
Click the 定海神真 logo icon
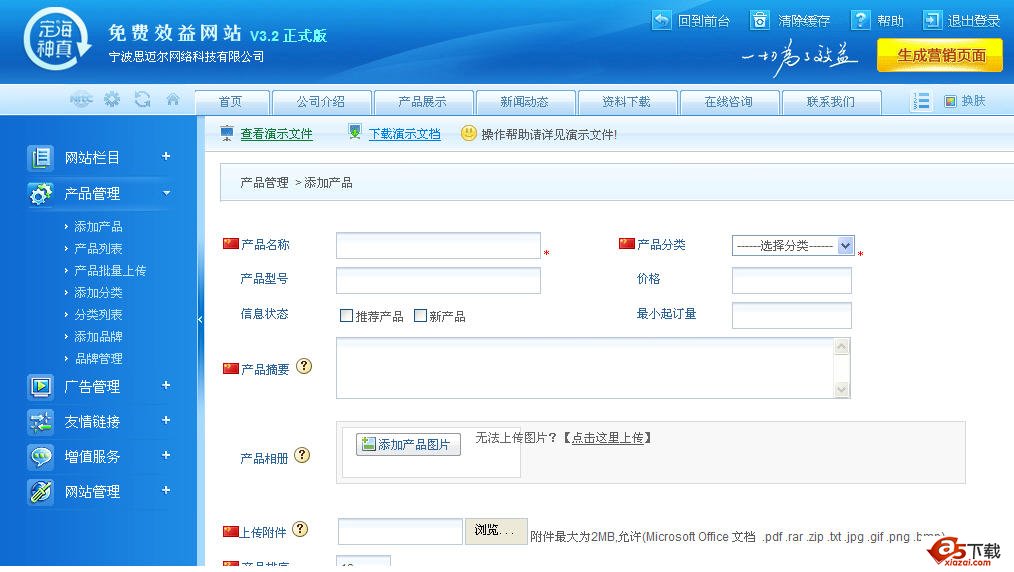[x=58, y=39]
